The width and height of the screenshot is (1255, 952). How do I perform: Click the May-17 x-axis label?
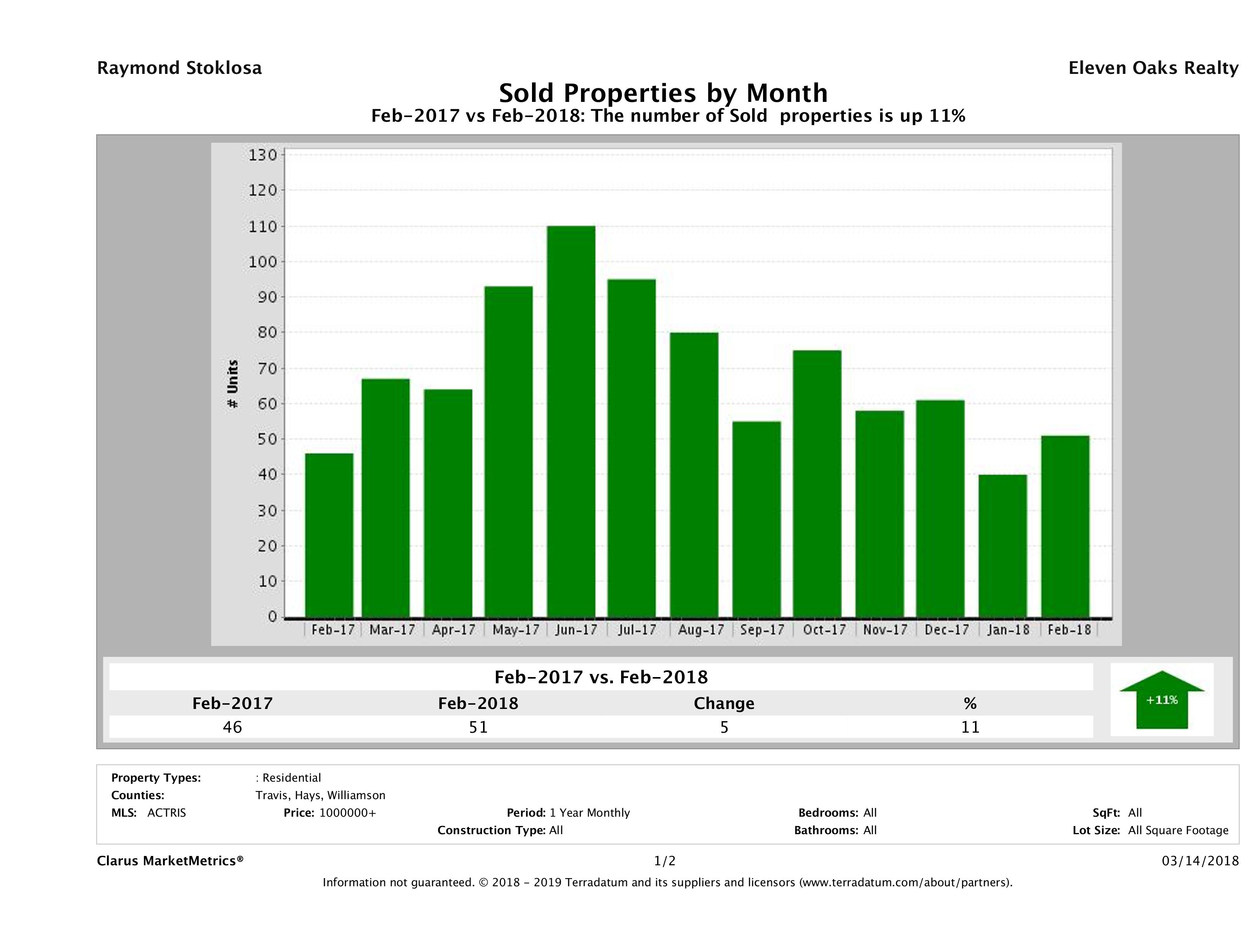[516, 630]
